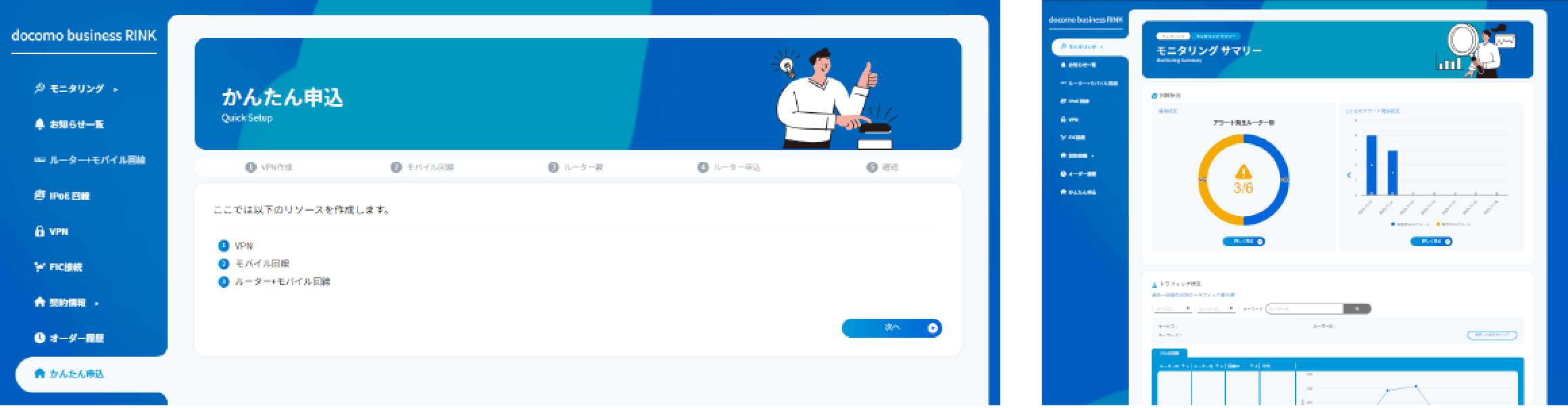This screenshot has width=1568, height=408.
Task: Open the first dropdown in the トラフィック状況 filter row
Action: 1173,309
